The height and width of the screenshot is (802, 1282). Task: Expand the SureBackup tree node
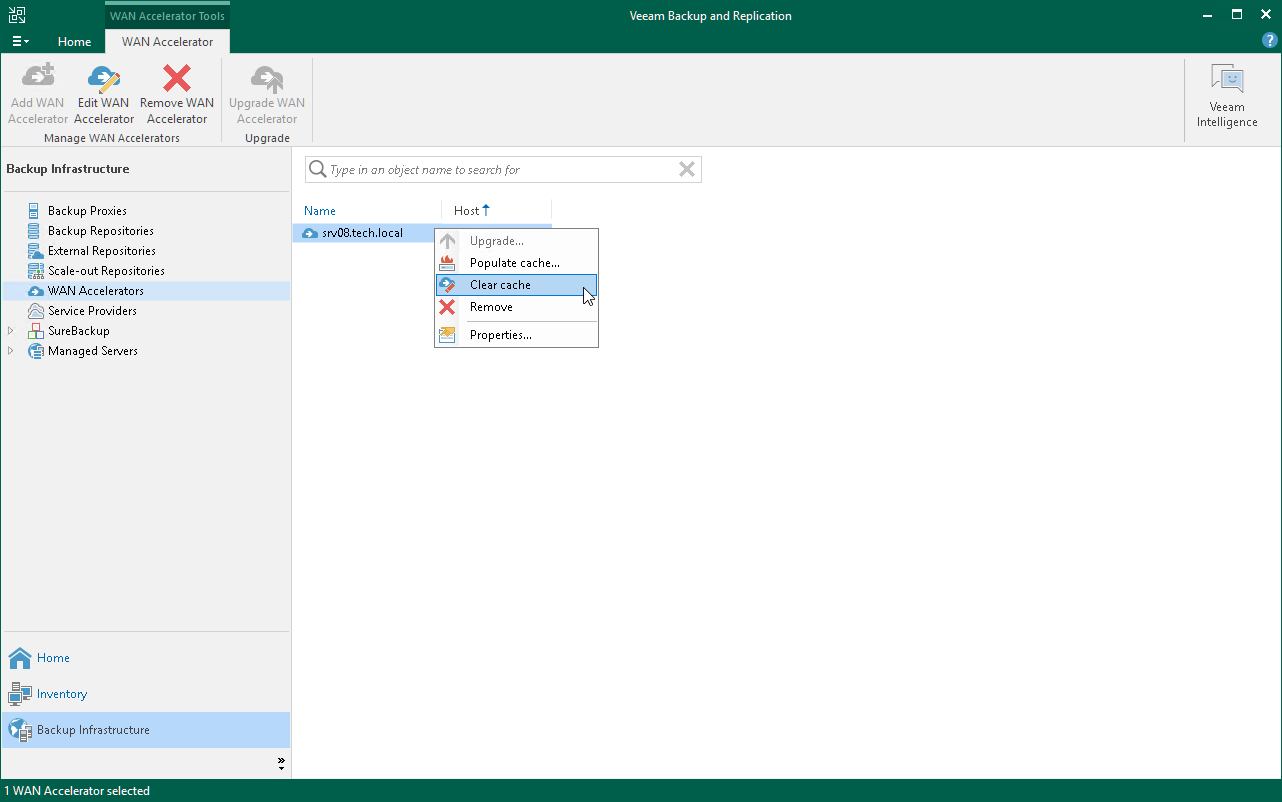tap(11, 331)
